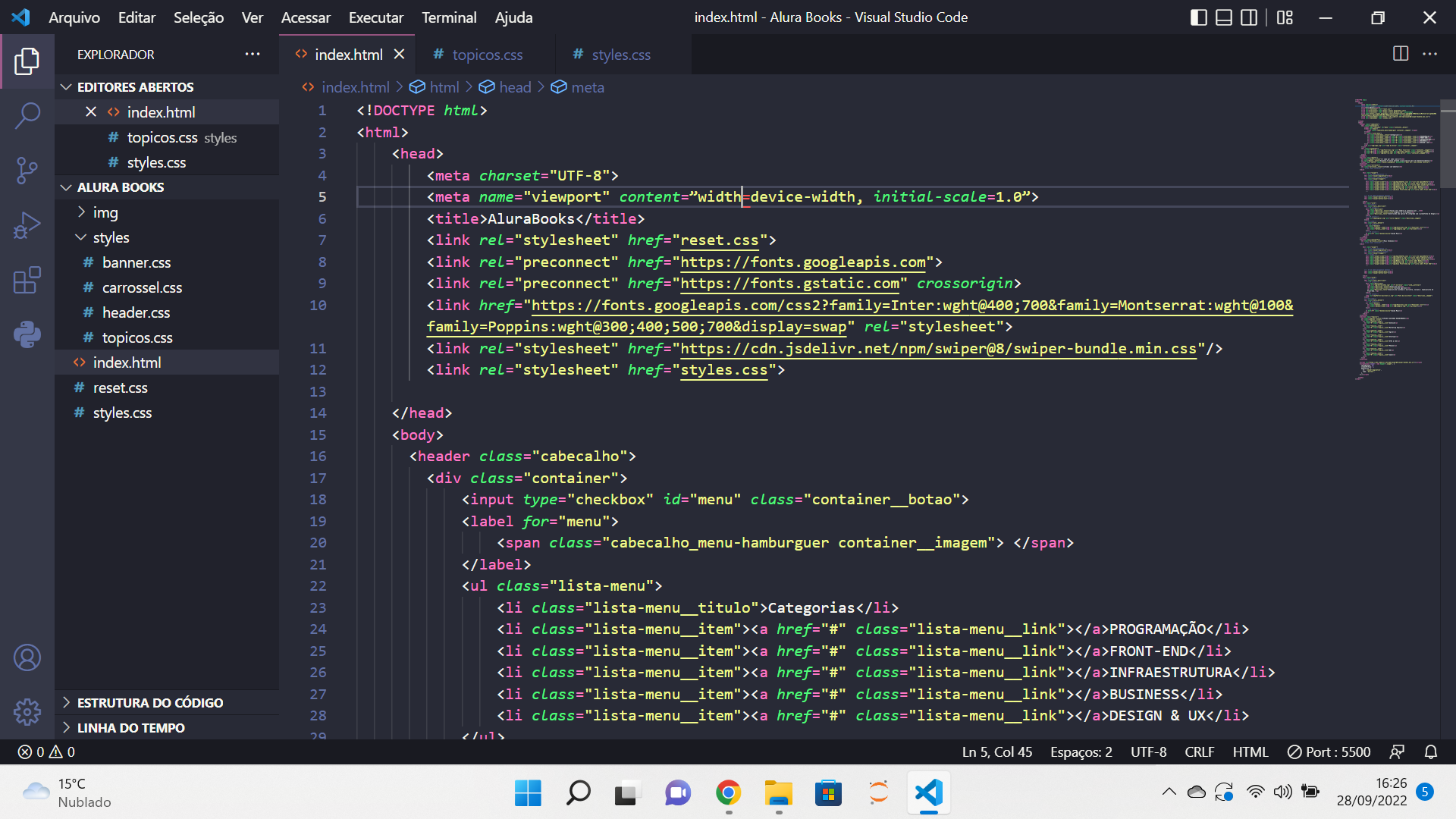Open the chat app from taskbar
1456x819 pixels.
point(678,792)
